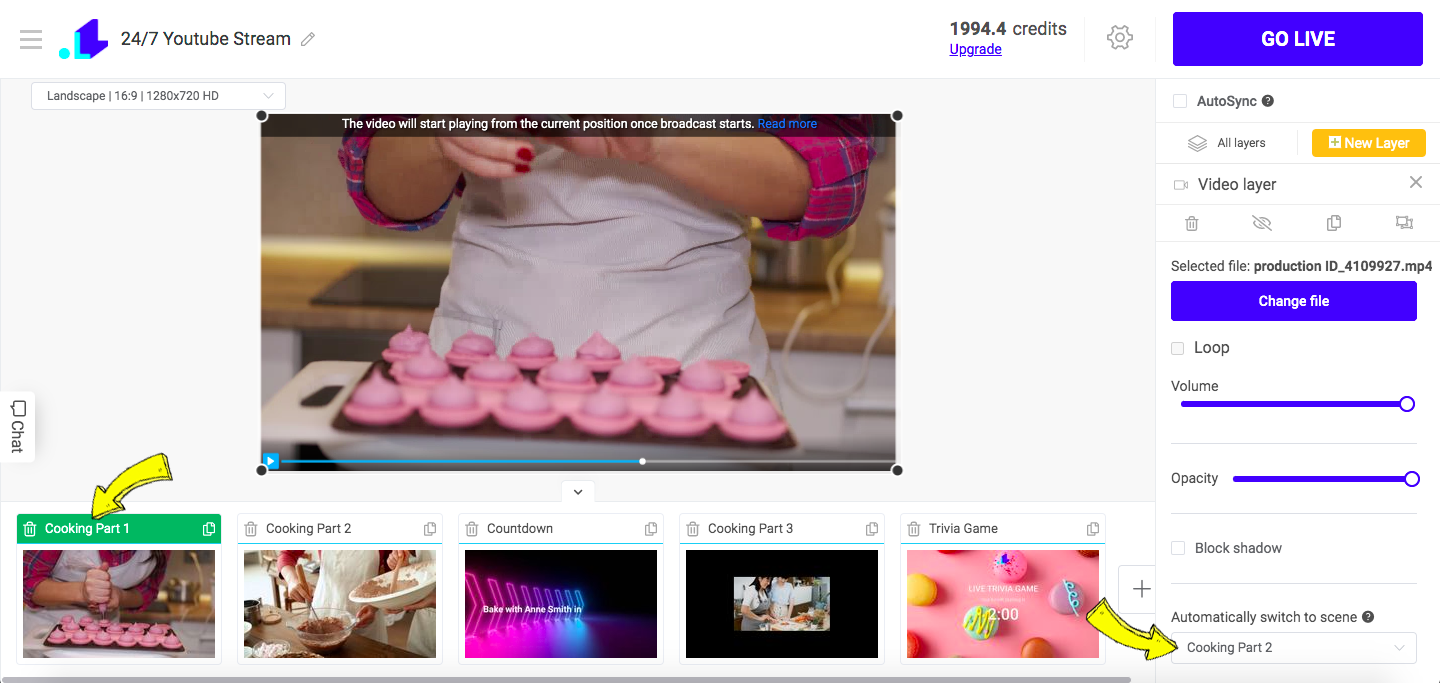Enable the Loop checkbox for the video

coord(1176,347)
